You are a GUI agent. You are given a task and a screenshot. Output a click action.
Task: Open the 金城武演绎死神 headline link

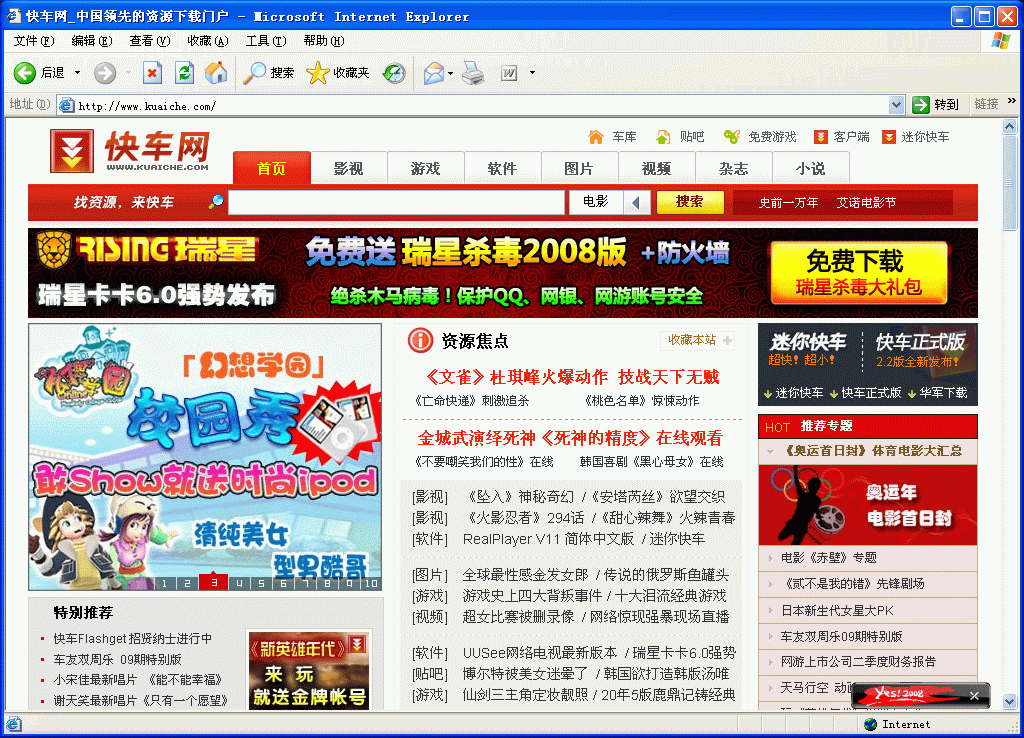(570, 438)
